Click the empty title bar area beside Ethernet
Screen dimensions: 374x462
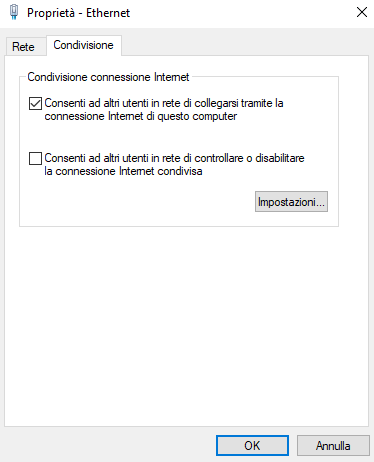[x=240, y=13]
